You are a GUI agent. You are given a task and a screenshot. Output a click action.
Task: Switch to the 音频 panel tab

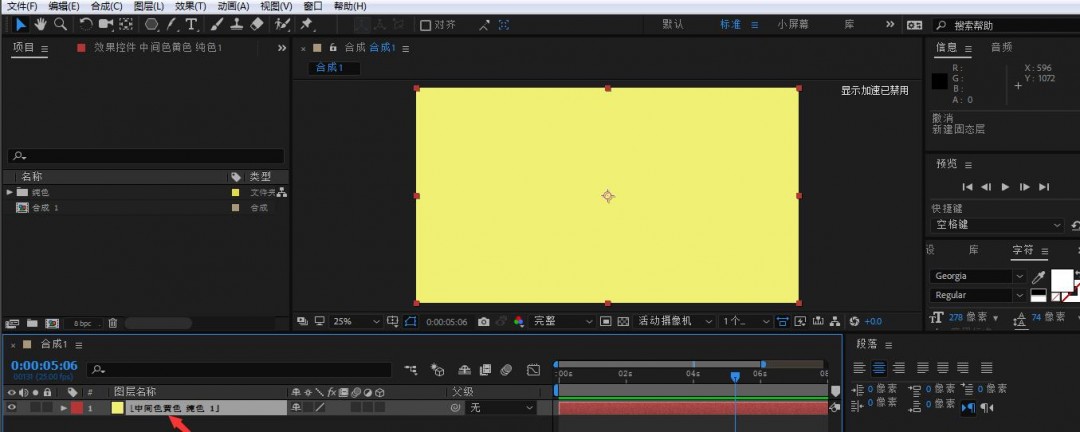click(x=1001, y=47)
